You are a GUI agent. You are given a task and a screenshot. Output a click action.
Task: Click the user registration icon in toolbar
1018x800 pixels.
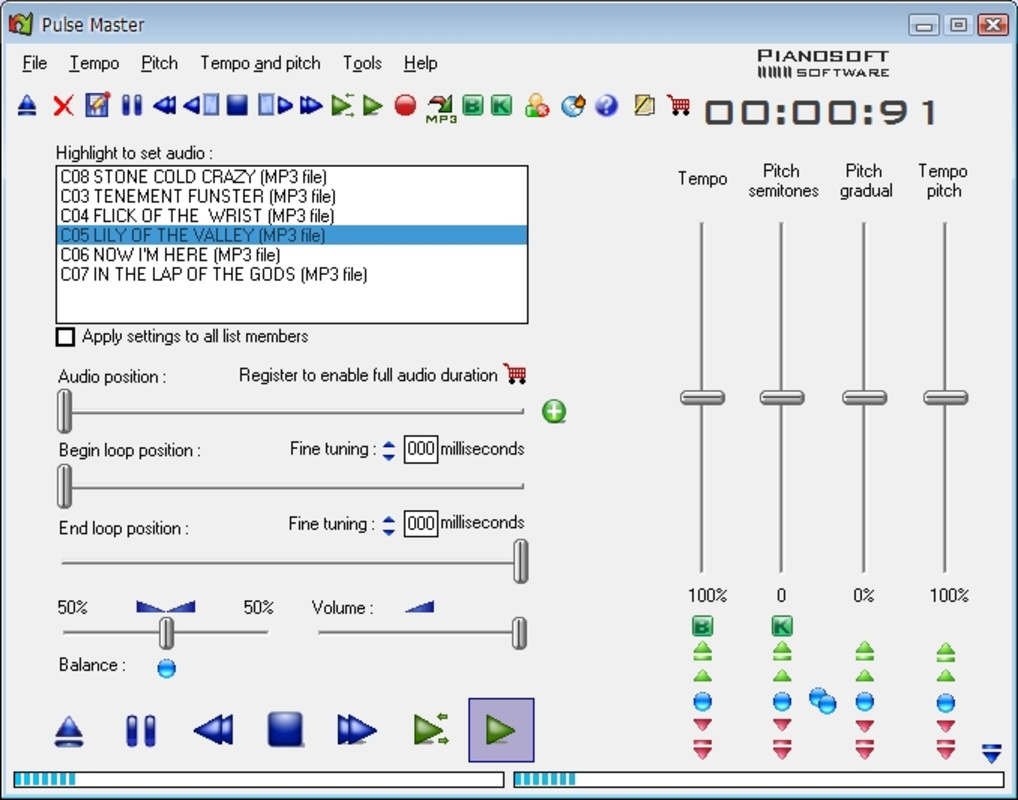[537, 105]
